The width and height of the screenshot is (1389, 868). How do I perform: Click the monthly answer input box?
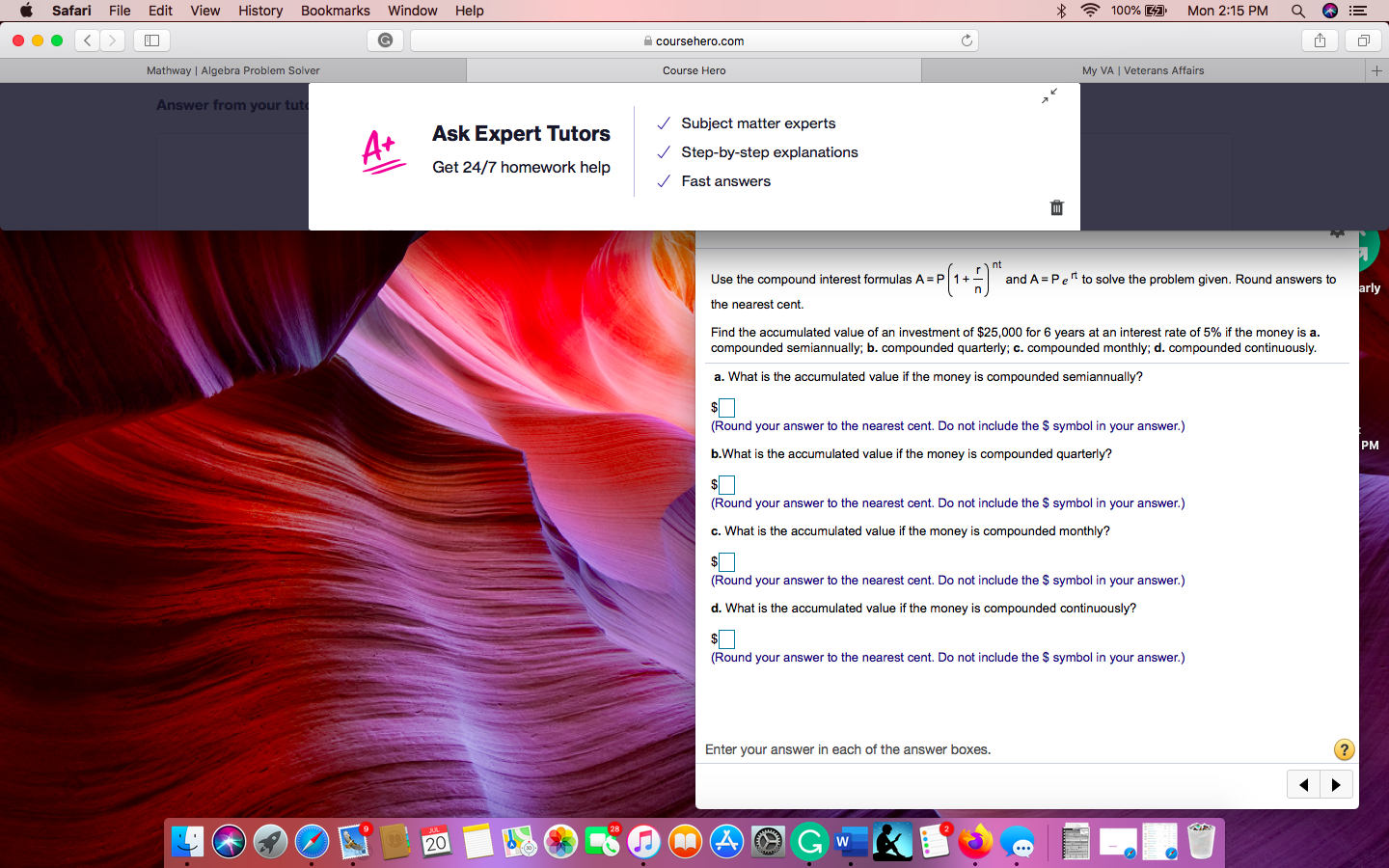(x=727, y=562)
